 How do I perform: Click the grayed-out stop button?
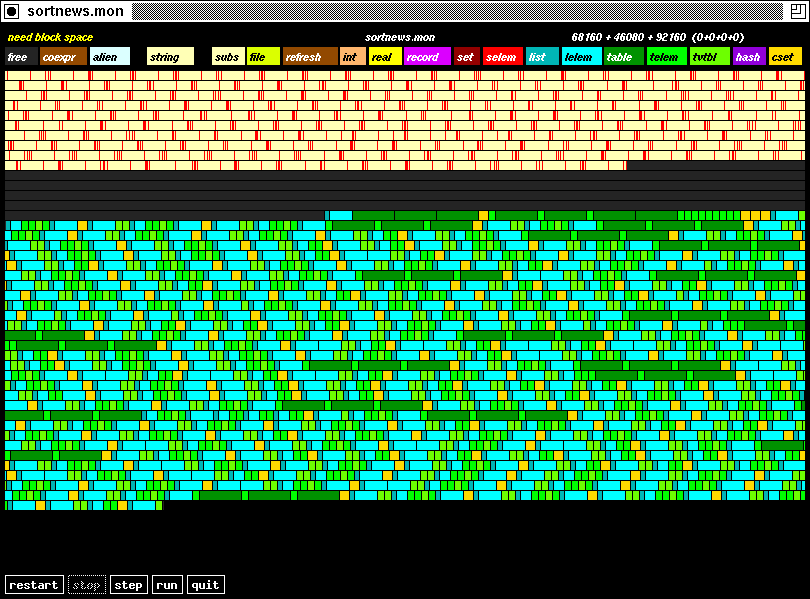[87, 585]
